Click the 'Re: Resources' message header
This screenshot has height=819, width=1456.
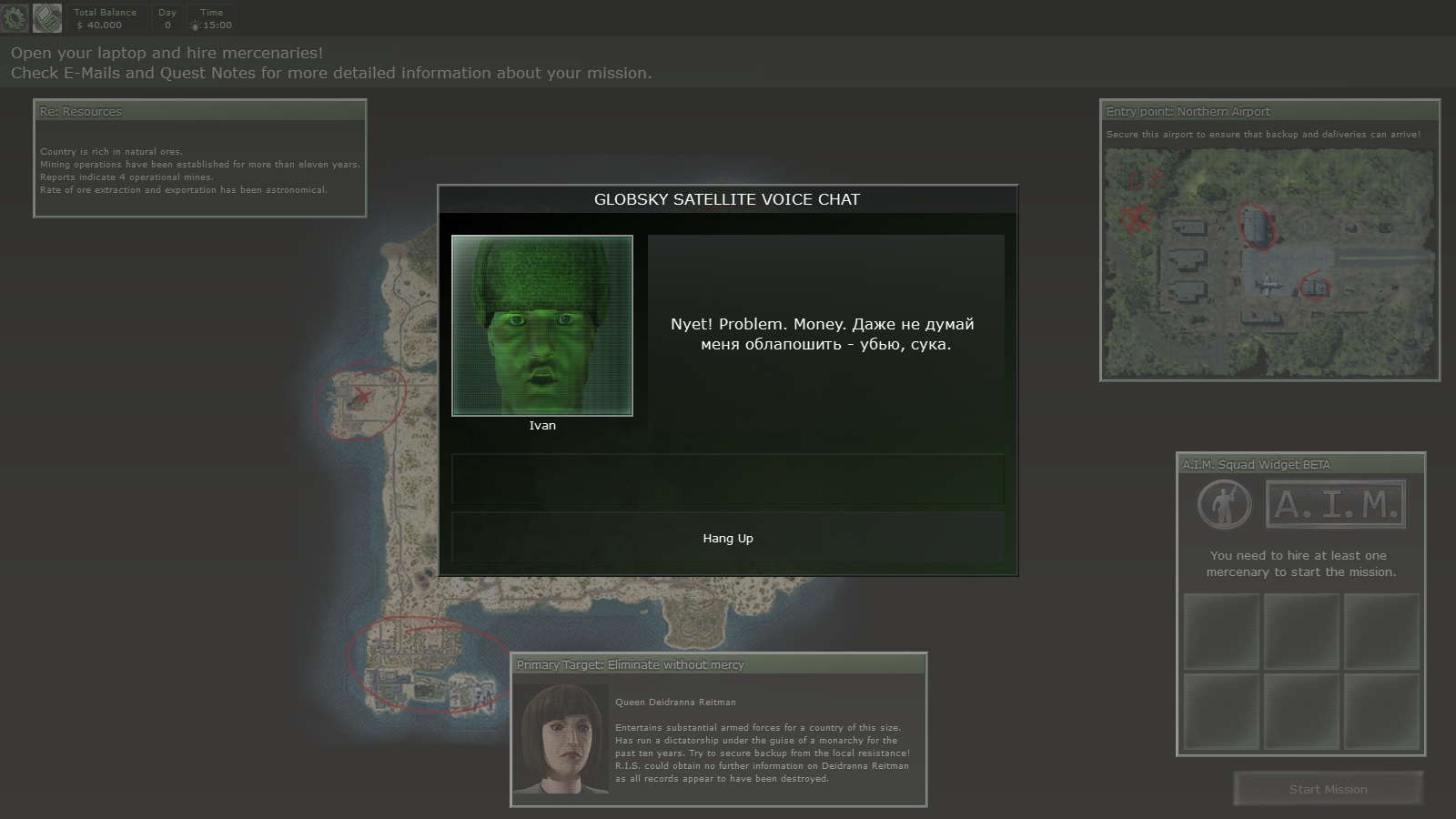200,111
